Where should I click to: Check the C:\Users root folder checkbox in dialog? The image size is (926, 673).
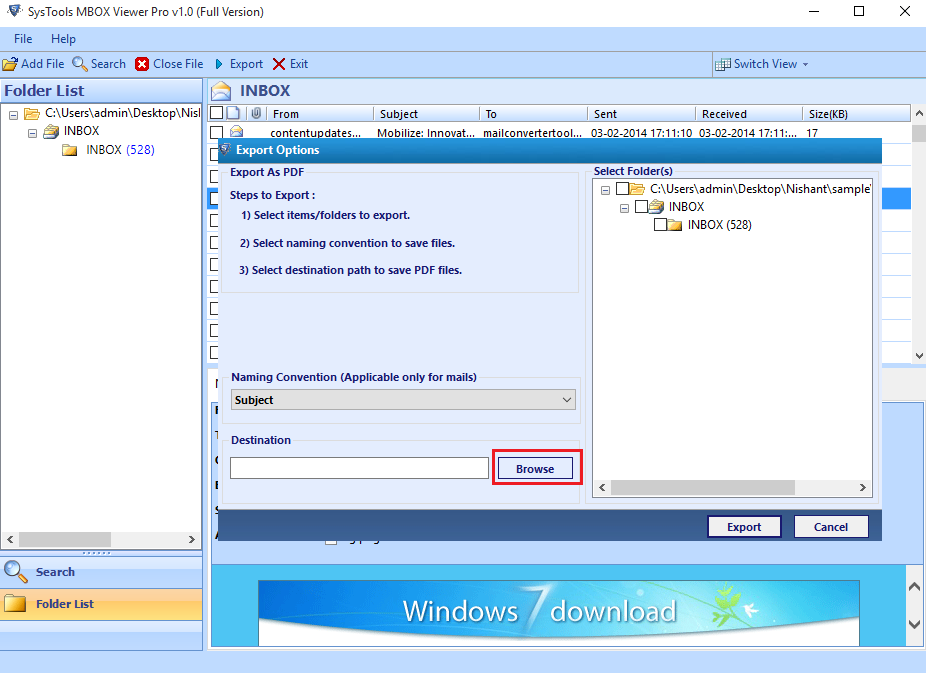coord(622,188)
